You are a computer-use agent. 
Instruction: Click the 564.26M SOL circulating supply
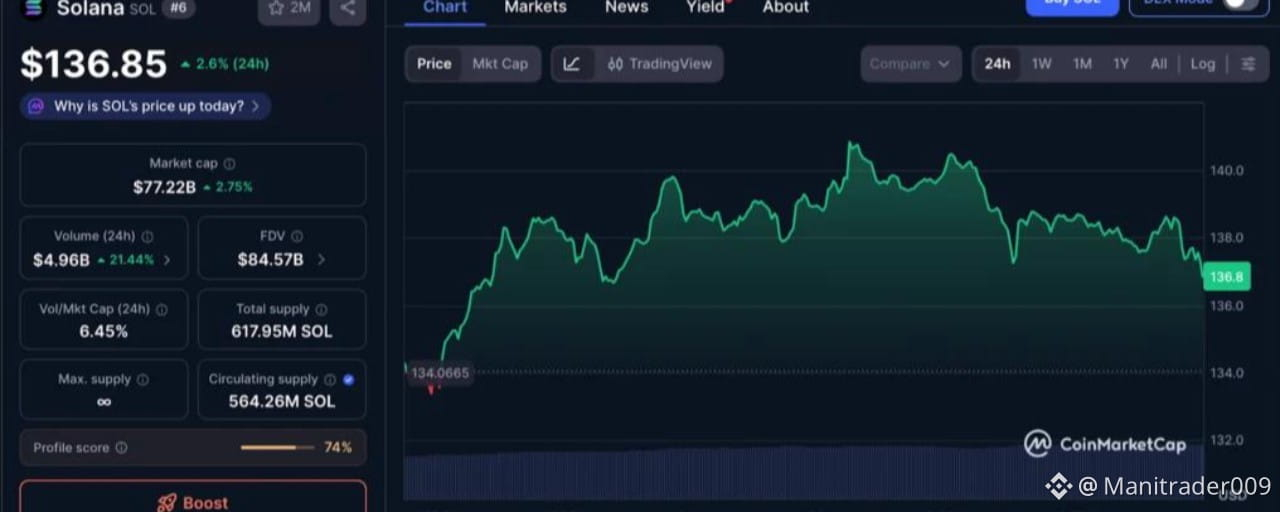click(282, 401)
